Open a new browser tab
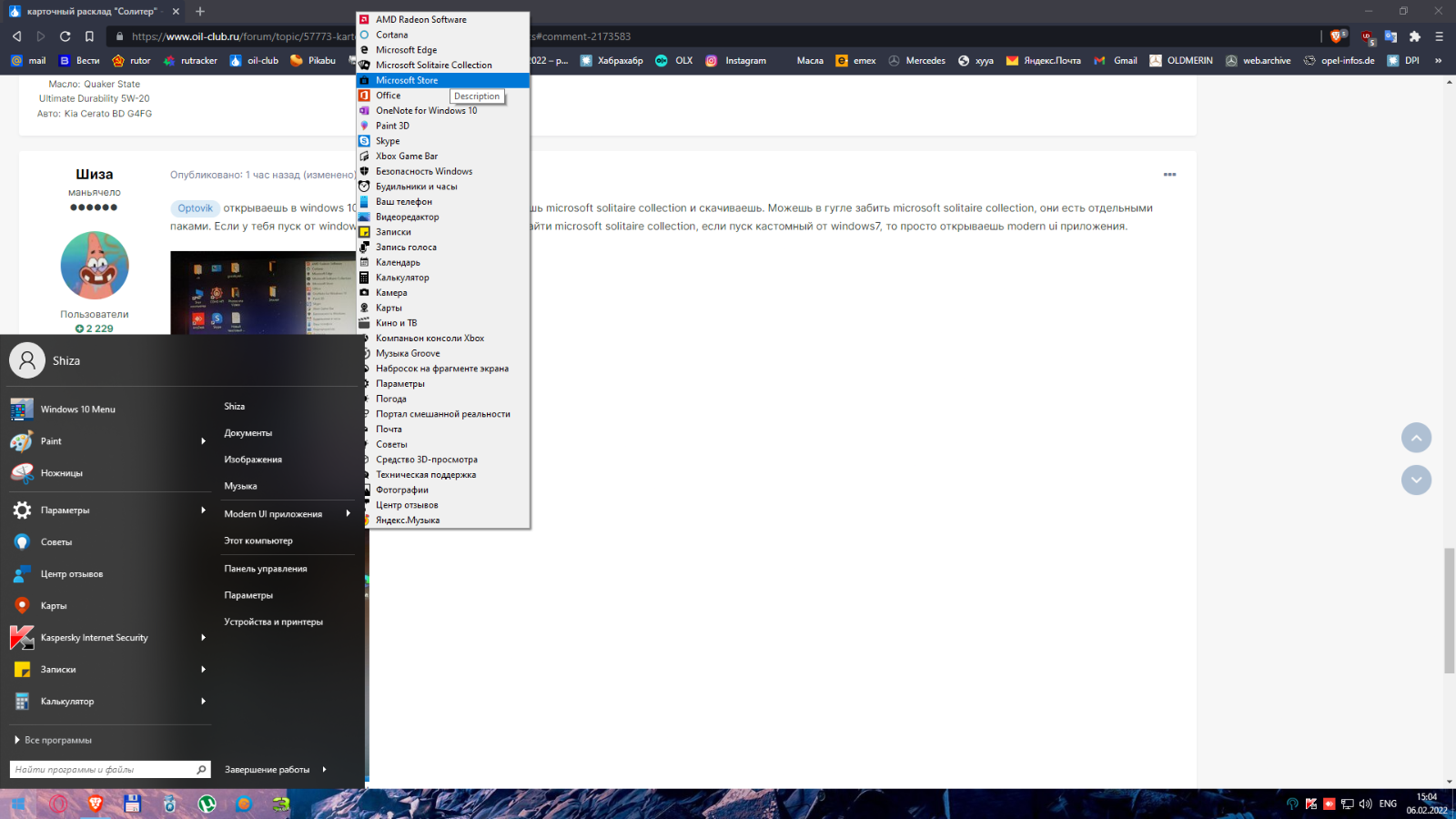 coord(200,11)
